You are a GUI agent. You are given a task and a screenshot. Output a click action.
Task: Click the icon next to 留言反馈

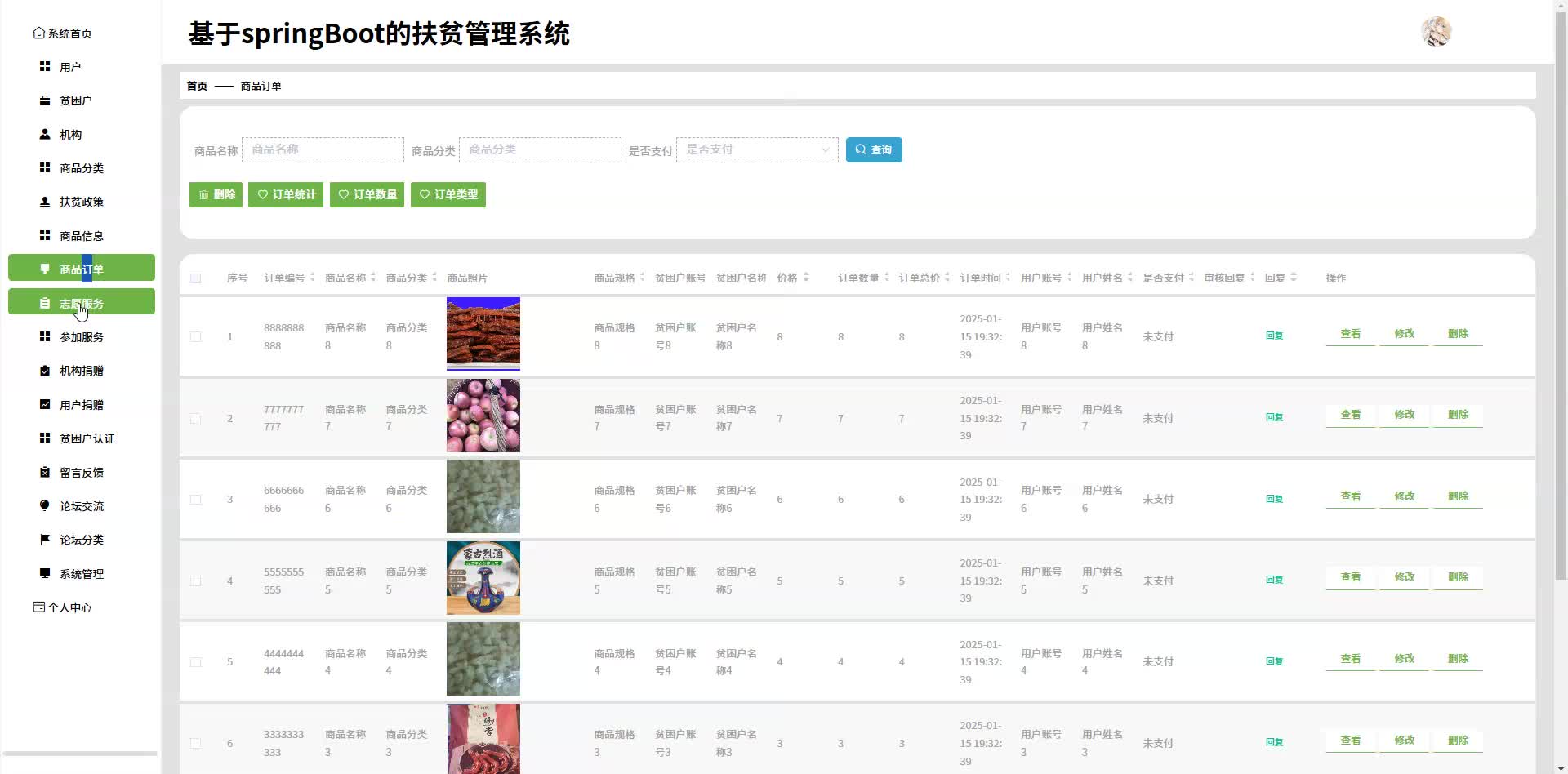click(45, 472)
